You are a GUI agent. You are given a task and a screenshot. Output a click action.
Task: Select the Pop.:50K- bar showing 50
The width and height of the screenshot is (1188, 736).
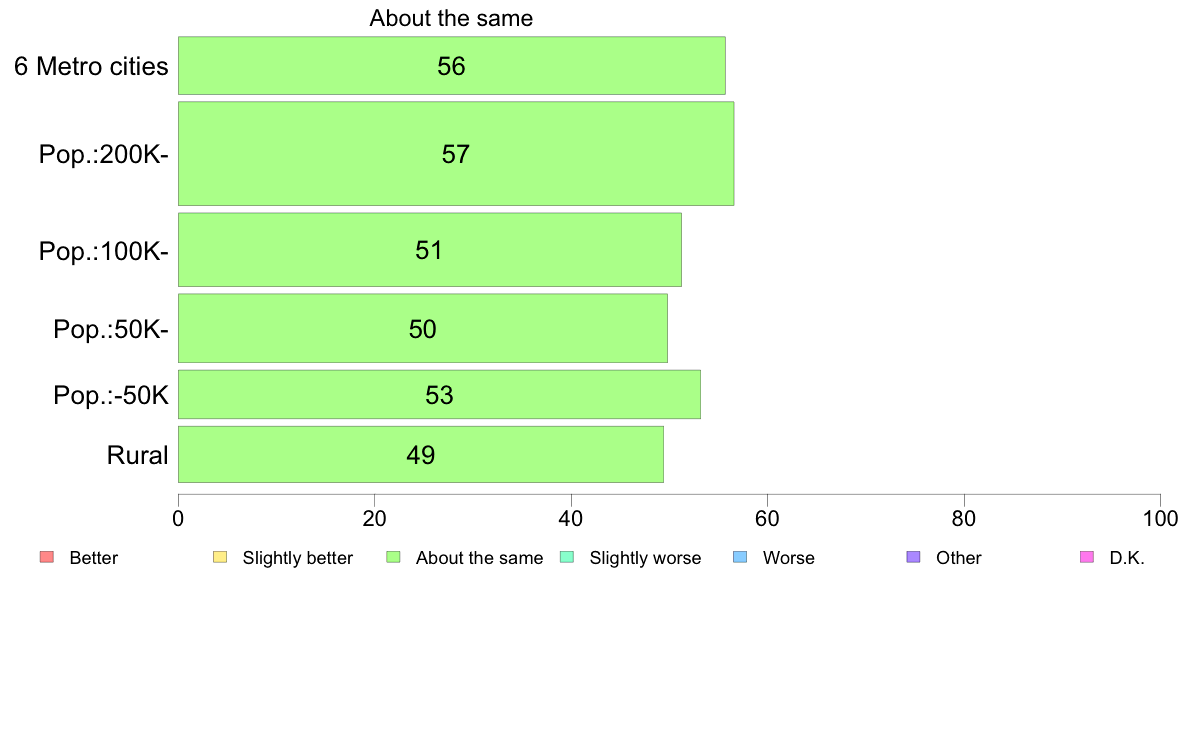point(423,328)
